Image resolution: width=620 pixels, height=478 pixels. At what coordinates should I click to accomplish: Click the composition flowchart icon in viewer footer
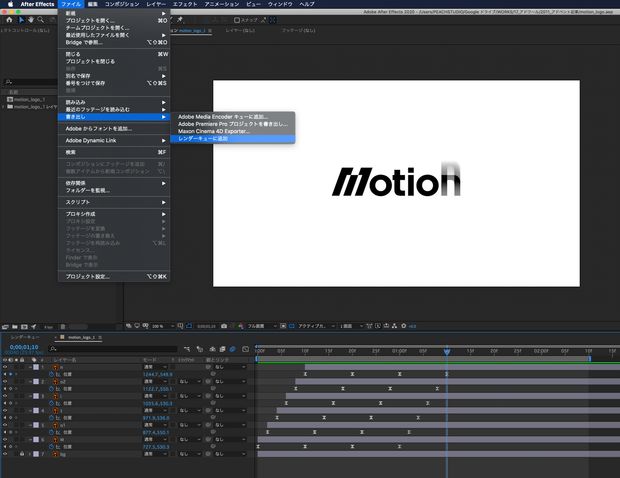pyautogui.click(x=394, y=326)
